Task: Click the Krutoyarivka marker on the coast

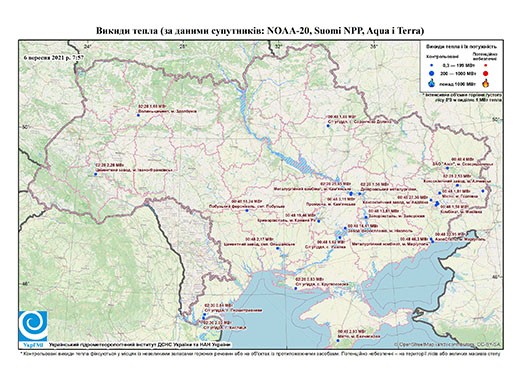Action: tap(295, 288)
